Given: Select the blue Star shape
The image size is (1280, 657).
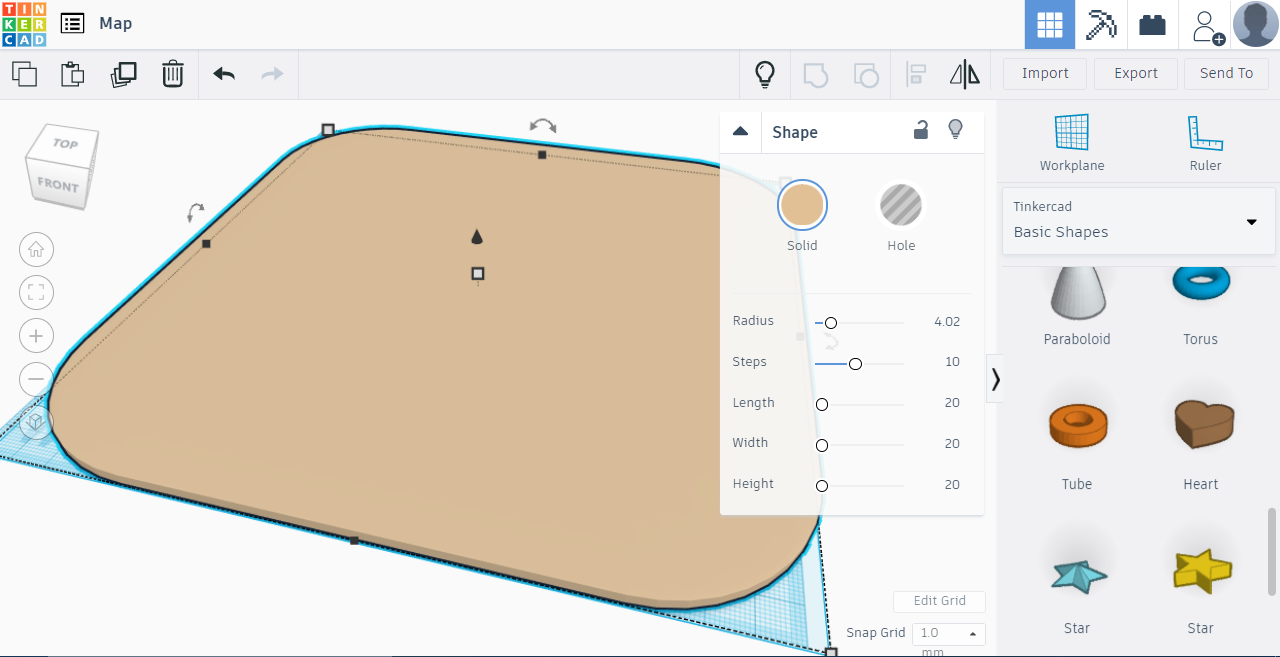Looking at the screenshot, I should pyautogui.click(x=1077, y=590).
